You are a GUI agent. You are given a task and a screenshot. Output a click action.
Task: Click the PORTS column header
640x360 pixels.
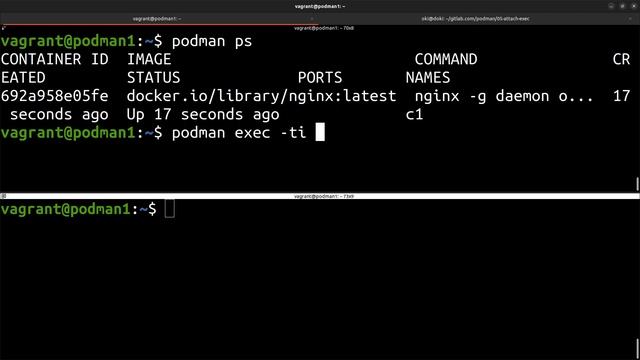tap(320, 78)
